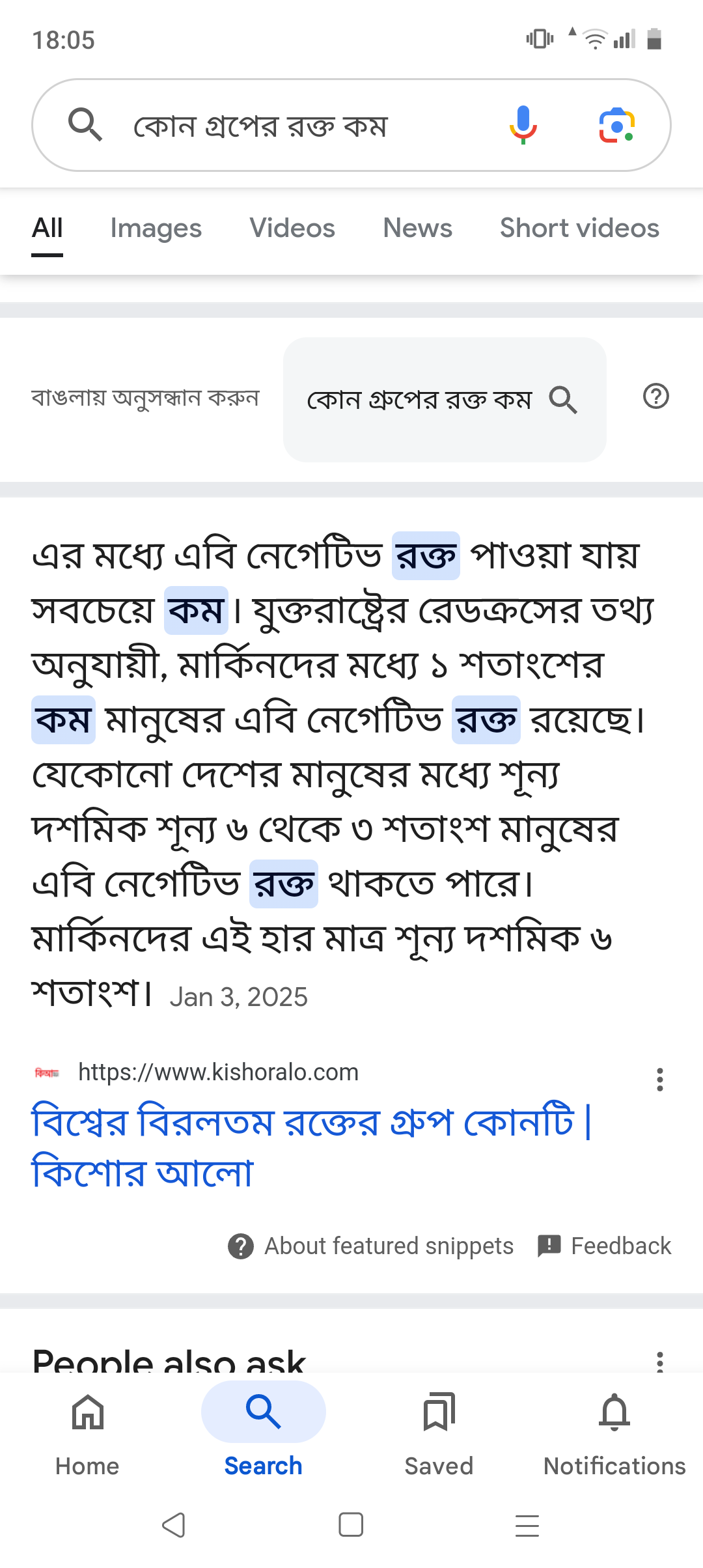The height and width of the screenshot is (1568, 703).
Task: Tap the Android back navigation button
Action: point(174,1525)
